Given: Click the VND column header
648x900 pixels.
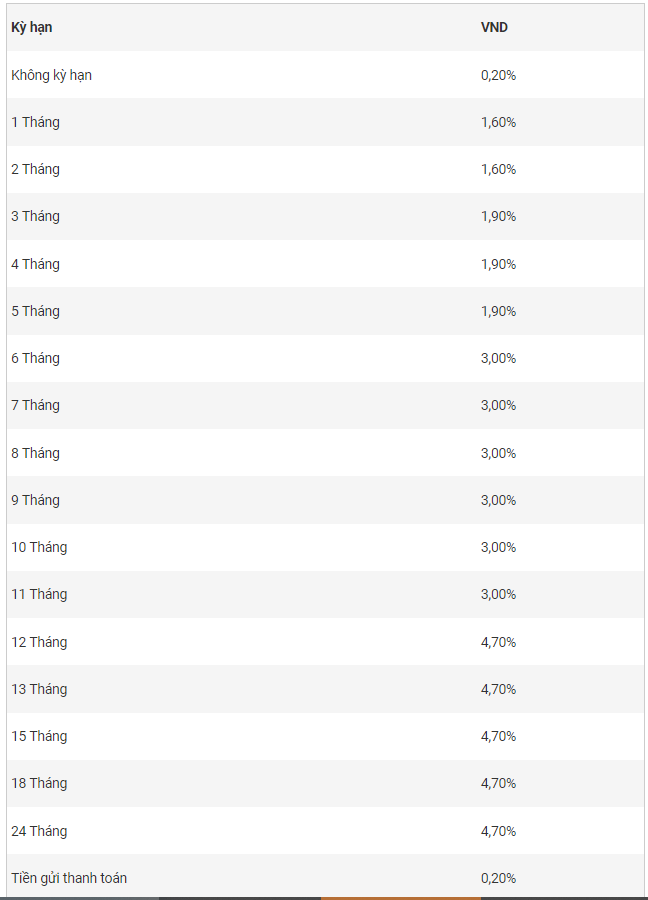Looking at the screenshot, I should pyautogui.click(x=494, y=28).
